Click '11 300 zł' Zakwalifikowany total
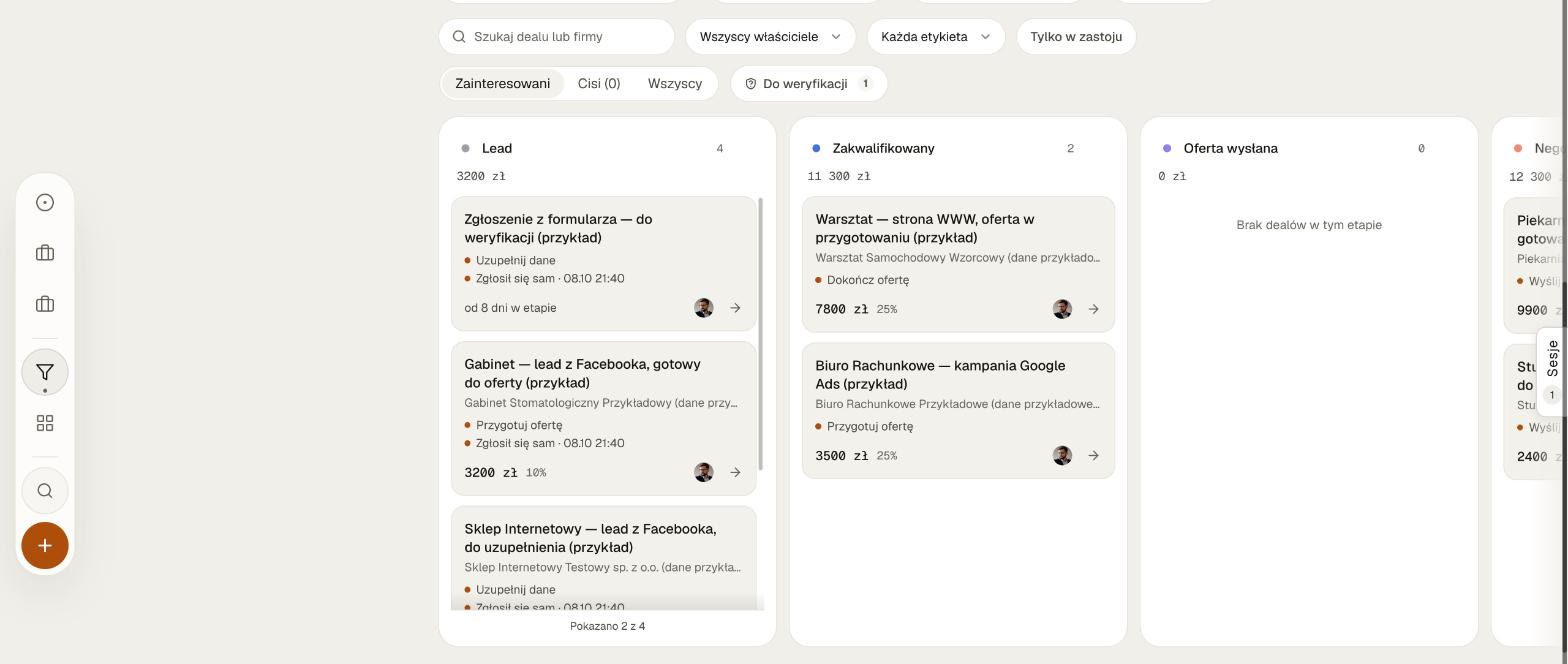 pos(839,176)
